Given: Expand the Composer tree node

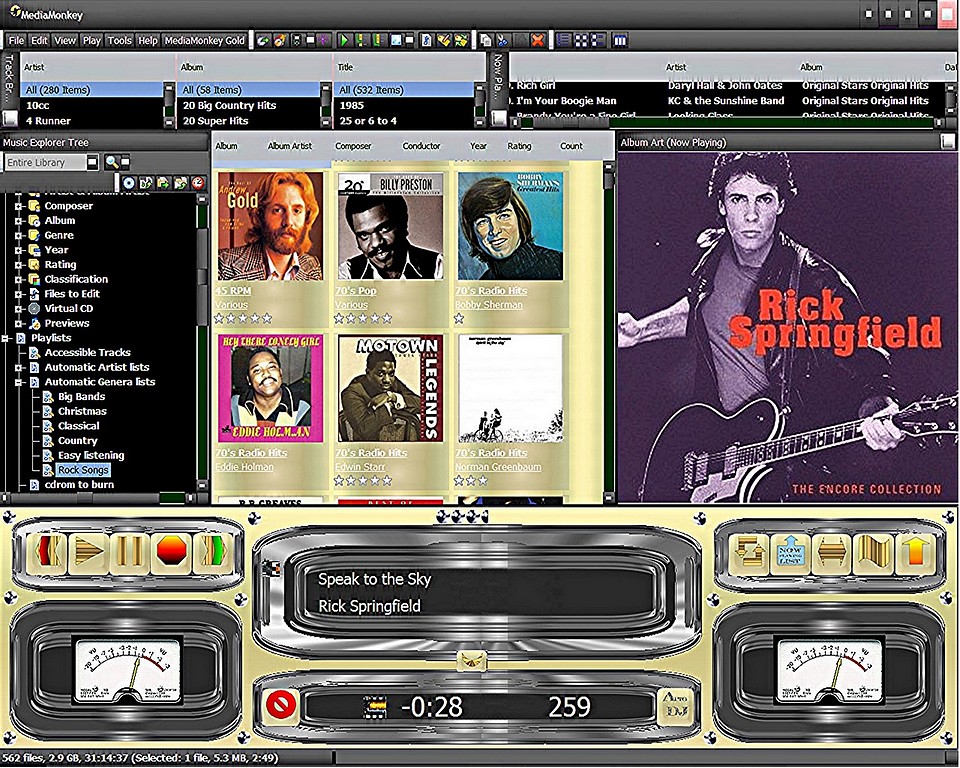Looking at the screenshot, I should 19,206.
